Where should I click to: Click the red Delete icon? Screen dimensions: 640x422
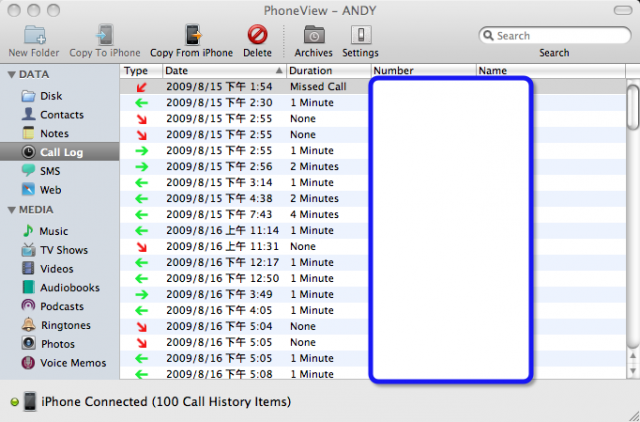[258, 34]
